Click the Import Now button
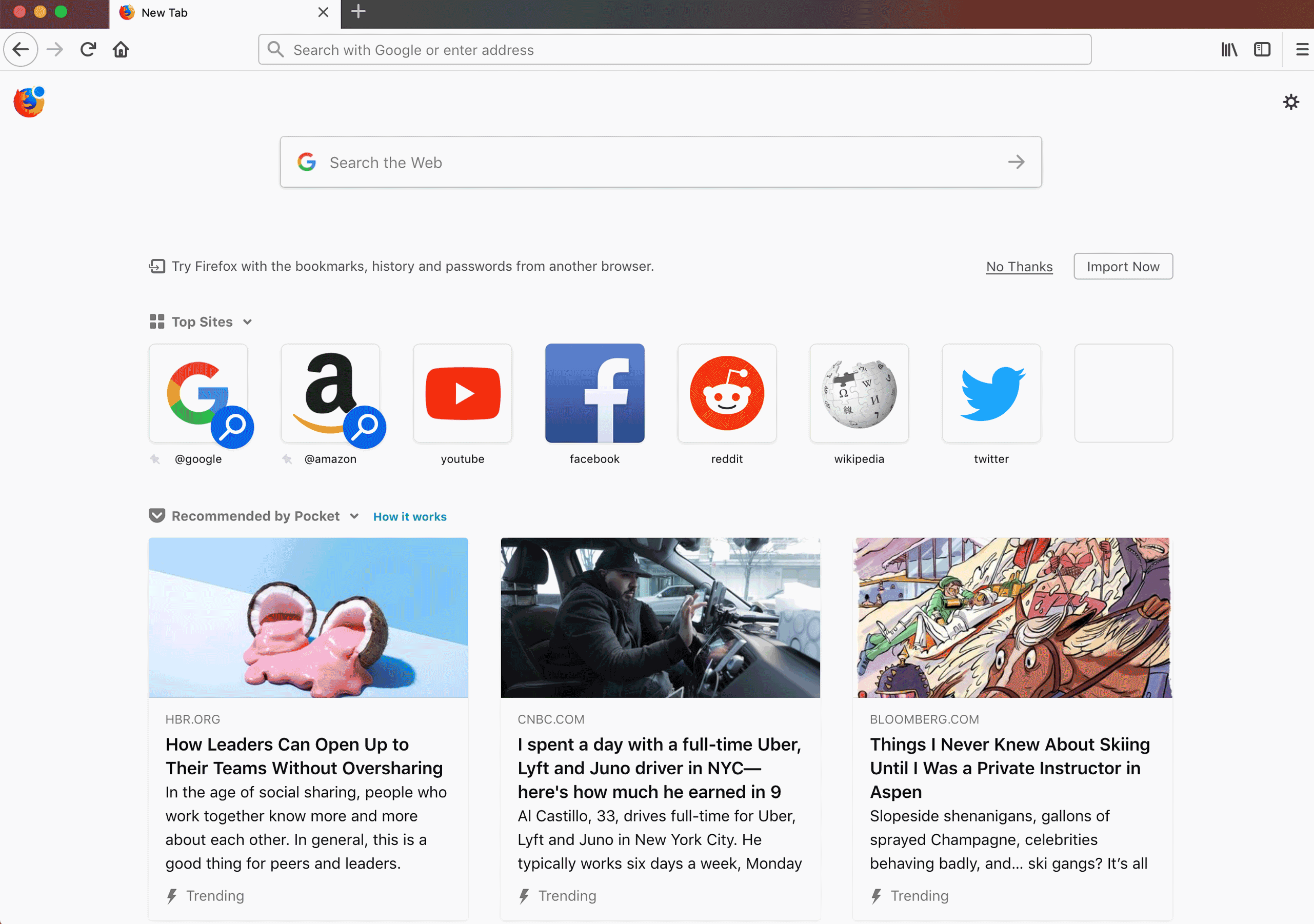This screenshot has width=1314, height=924. 1123,267
